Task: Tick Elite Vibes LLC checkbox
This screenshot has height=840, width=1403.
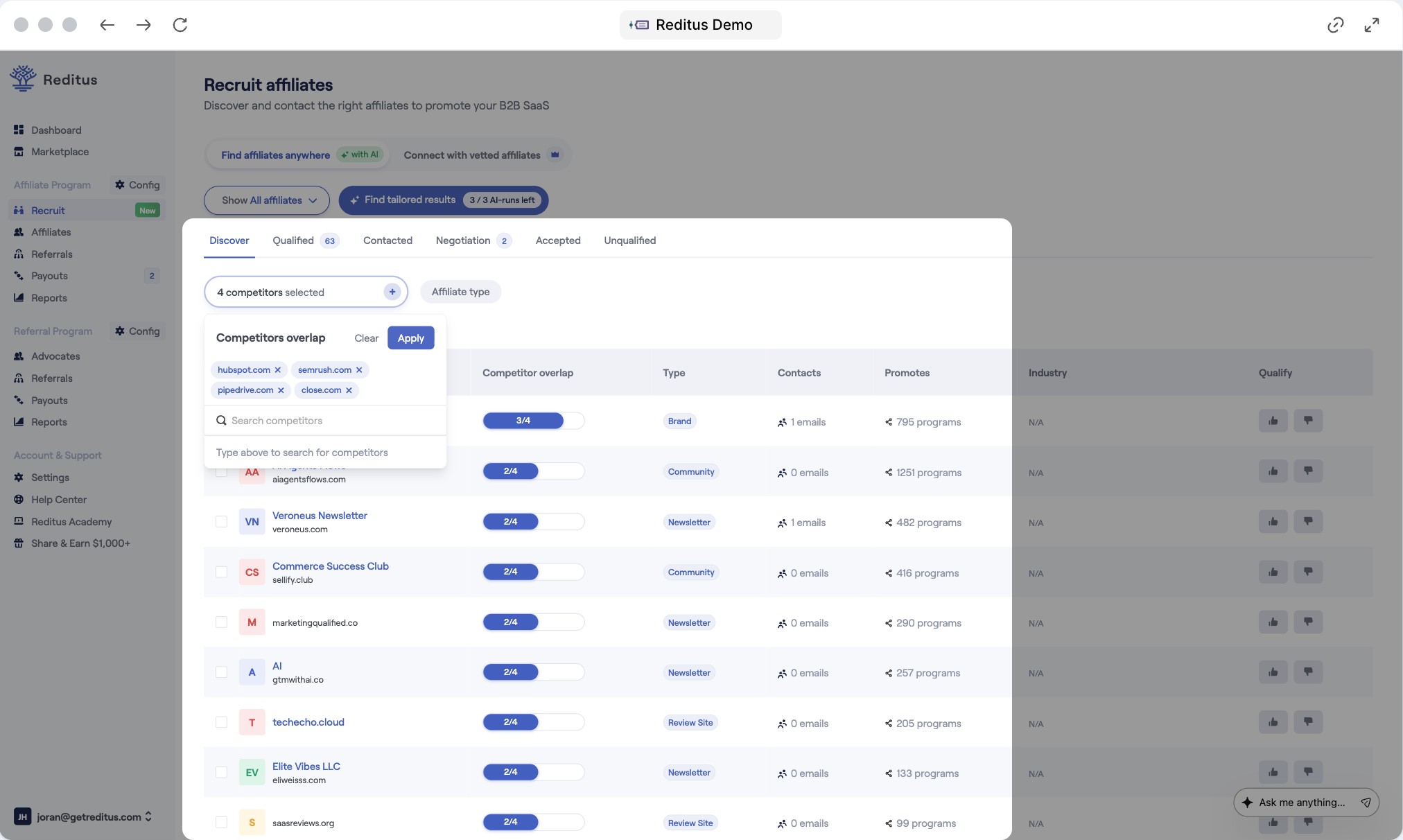Action: click(221, 772)
